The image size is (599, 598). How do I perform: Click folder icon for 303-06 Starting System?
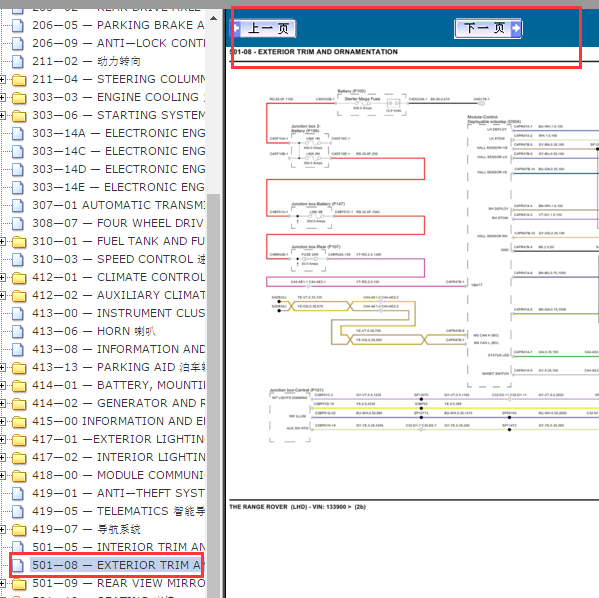19,115
